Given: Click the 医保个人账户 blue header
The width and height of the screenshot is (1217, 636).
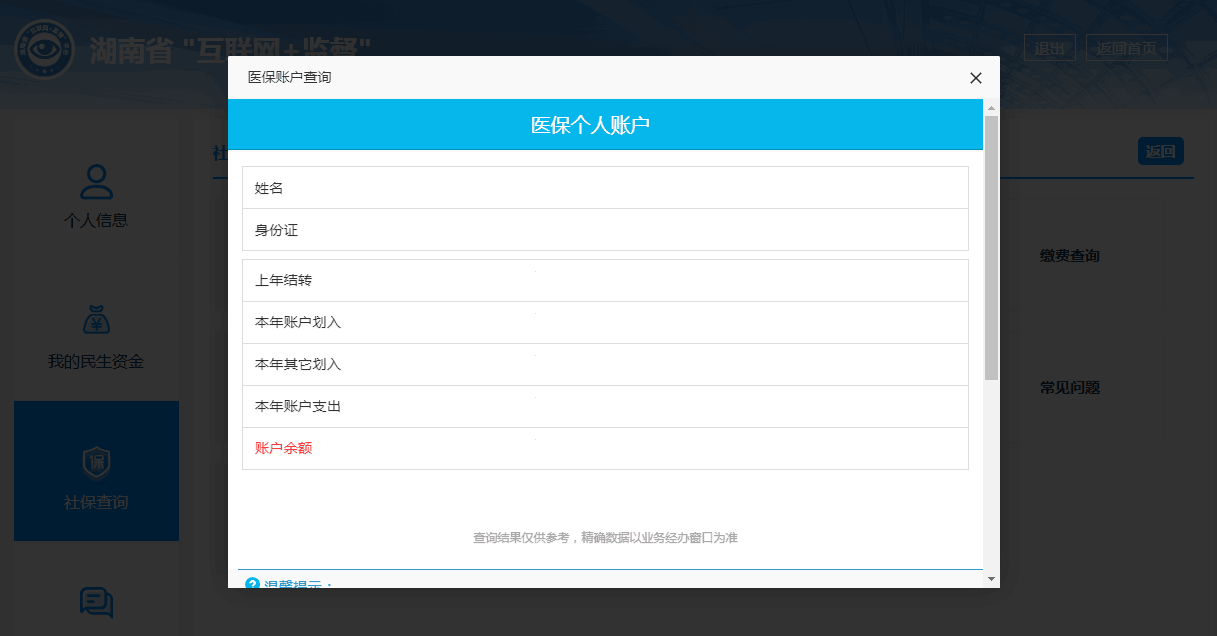Looking at the screenshot, I should 605,125.
